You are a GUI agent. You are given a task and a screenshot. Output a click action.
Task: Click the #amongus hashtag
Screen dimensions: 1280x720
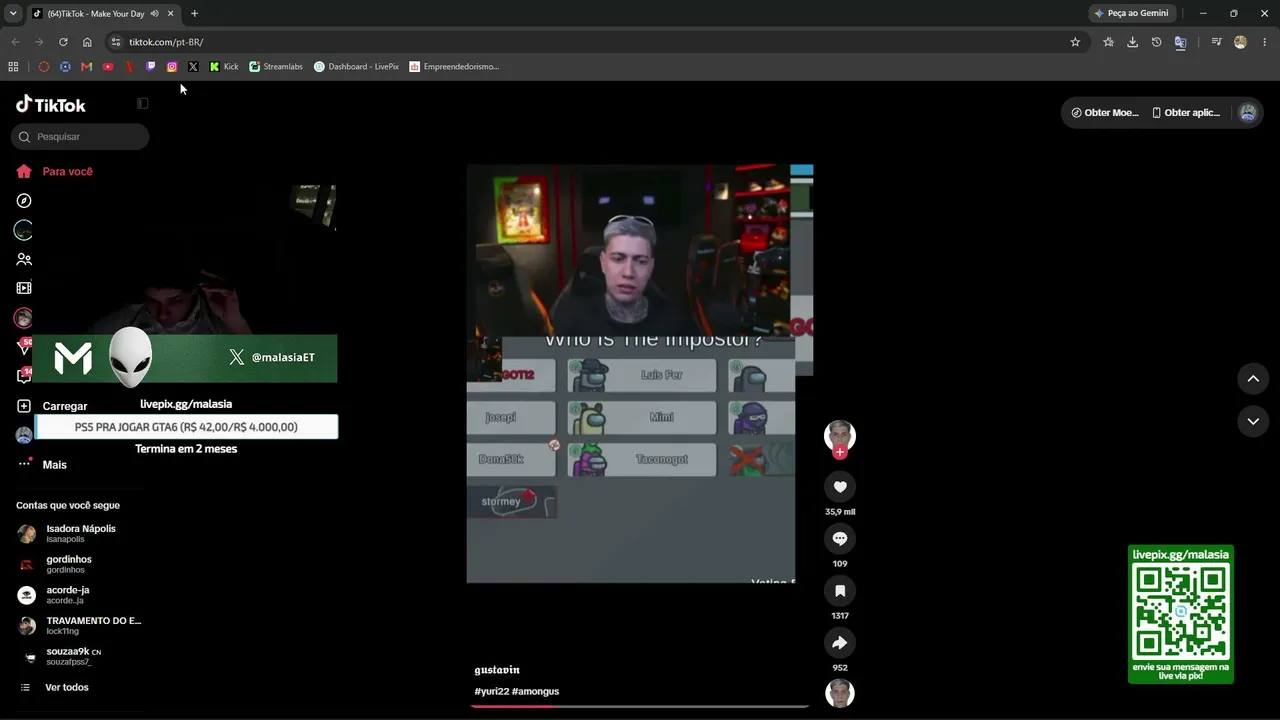pos(536,691)
